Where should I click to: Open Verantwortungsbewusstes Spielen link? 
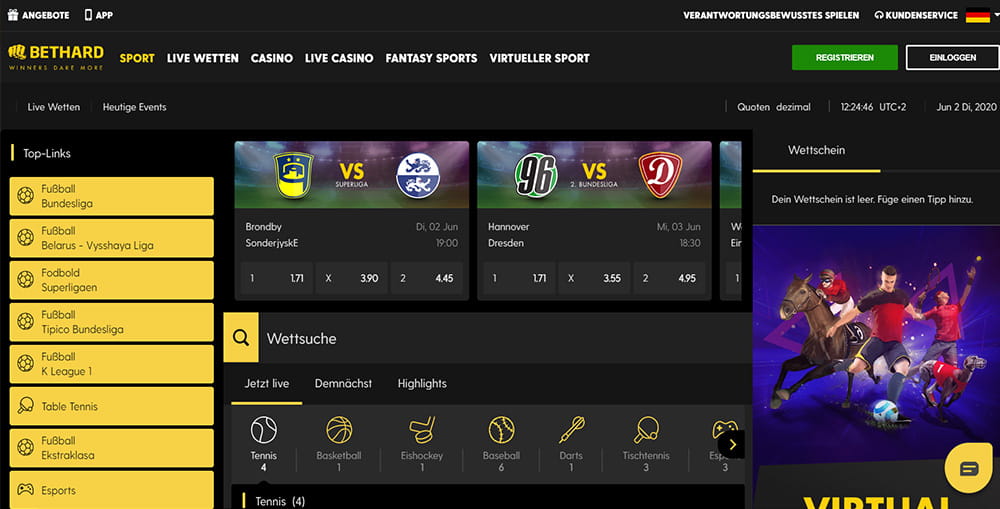point(771,15)
